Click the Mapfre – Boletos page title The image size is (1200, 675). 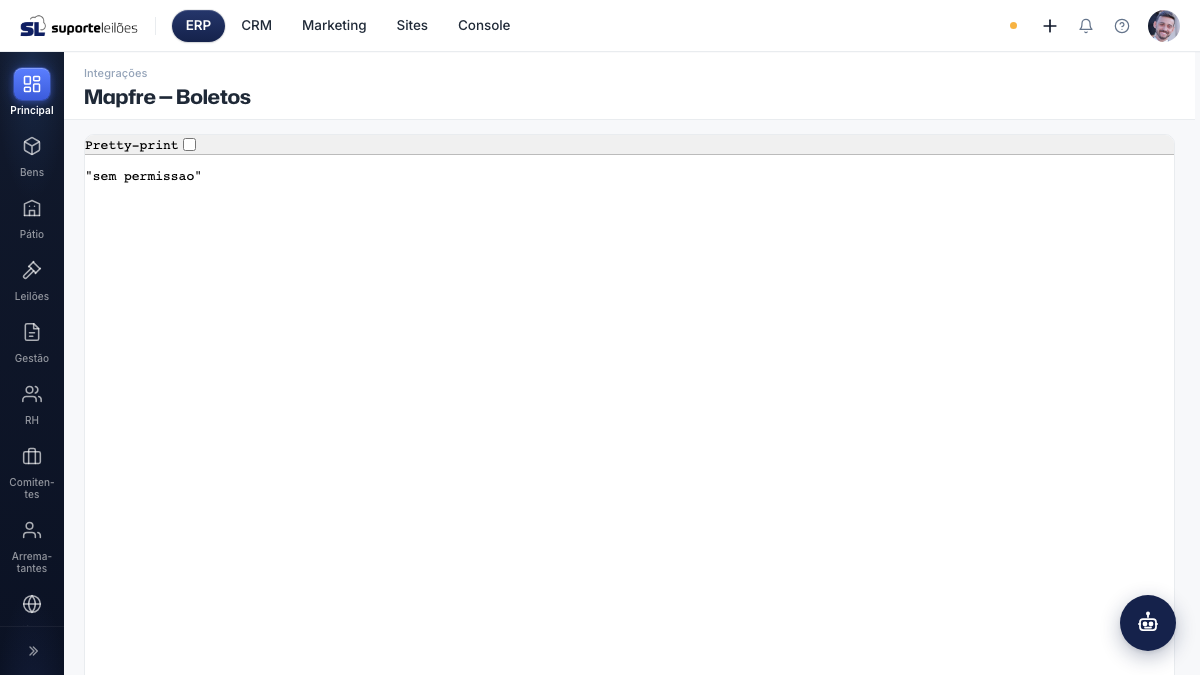click(167, 97)
